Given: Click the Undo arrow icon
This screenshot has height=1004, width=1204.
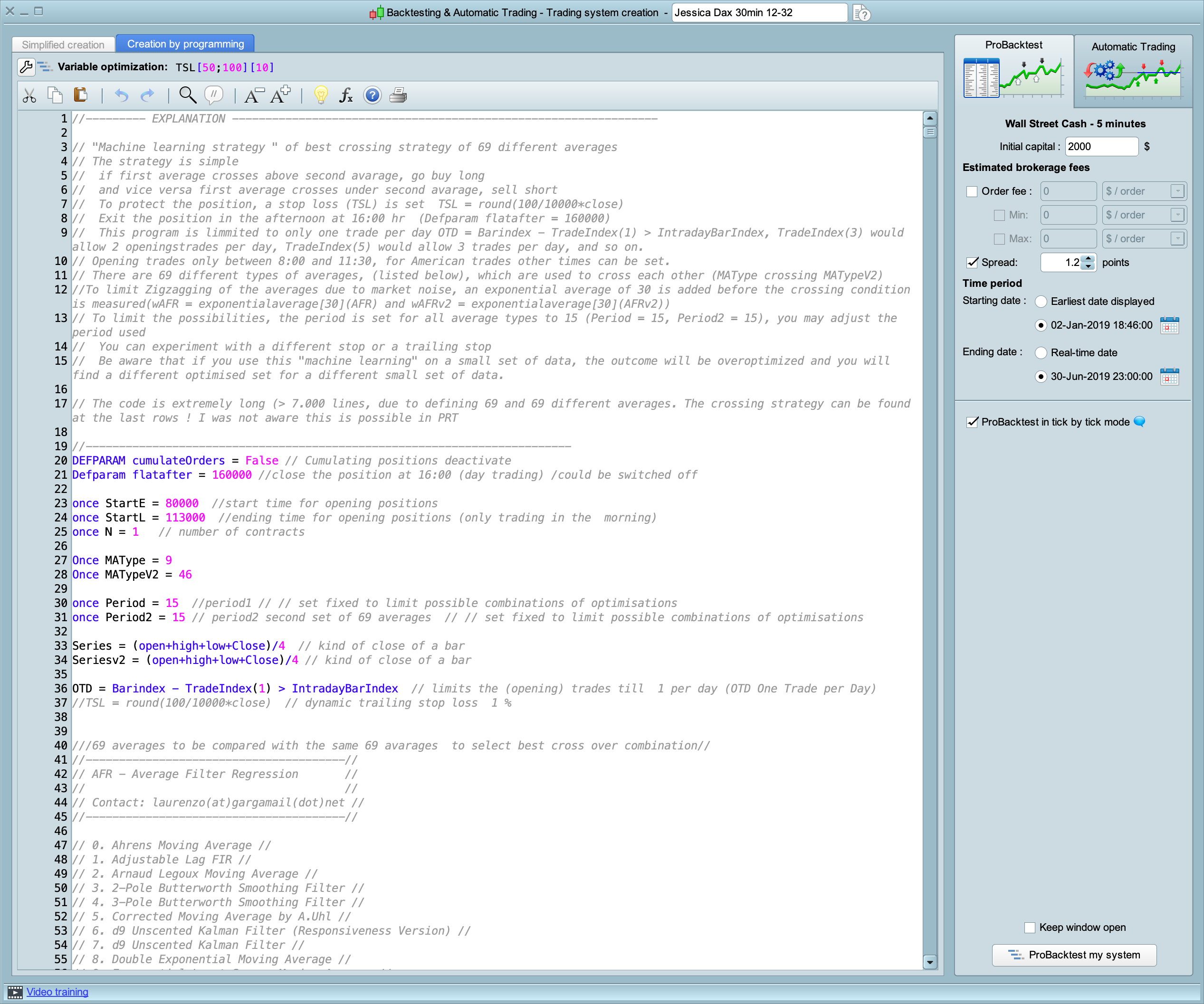Looking at the screenshot, I should coord(121,95).
